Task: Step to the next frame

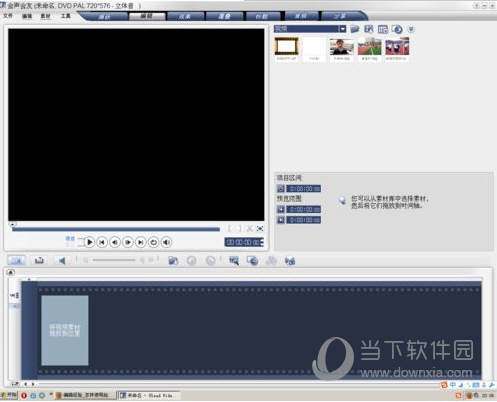Action: [128, 242]
